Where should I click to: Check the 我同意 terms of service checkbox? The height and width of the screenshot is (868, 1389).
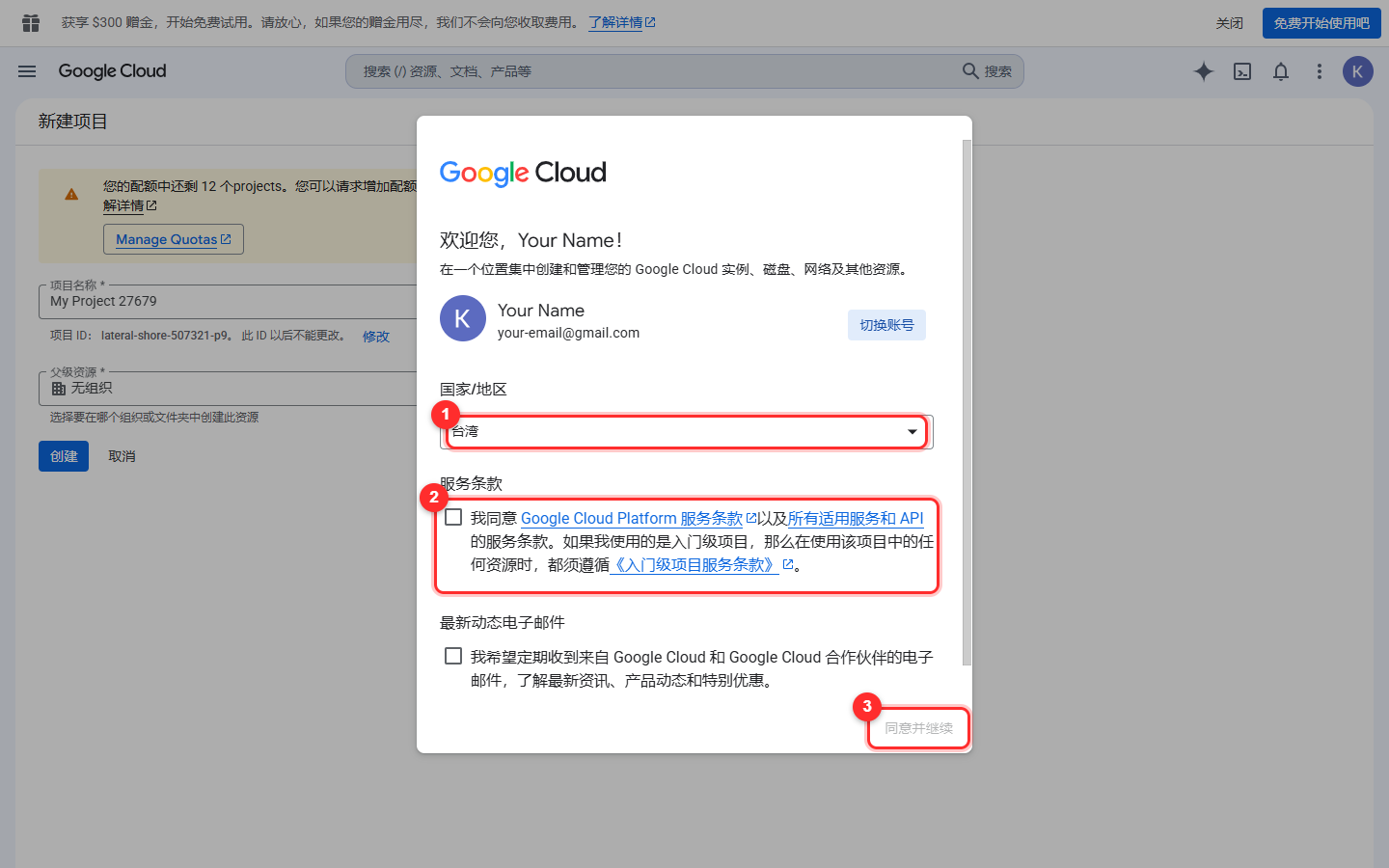453,518
